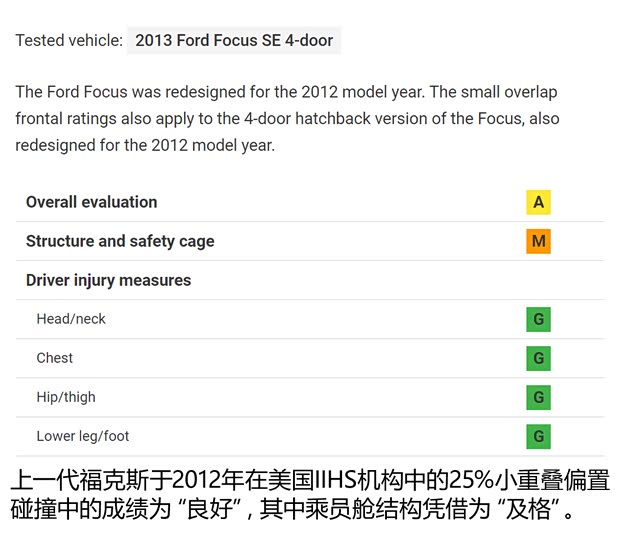Select the Lower leg/foot row label
The height and width of the screenshot is (536, 620).
pos(83,436)
